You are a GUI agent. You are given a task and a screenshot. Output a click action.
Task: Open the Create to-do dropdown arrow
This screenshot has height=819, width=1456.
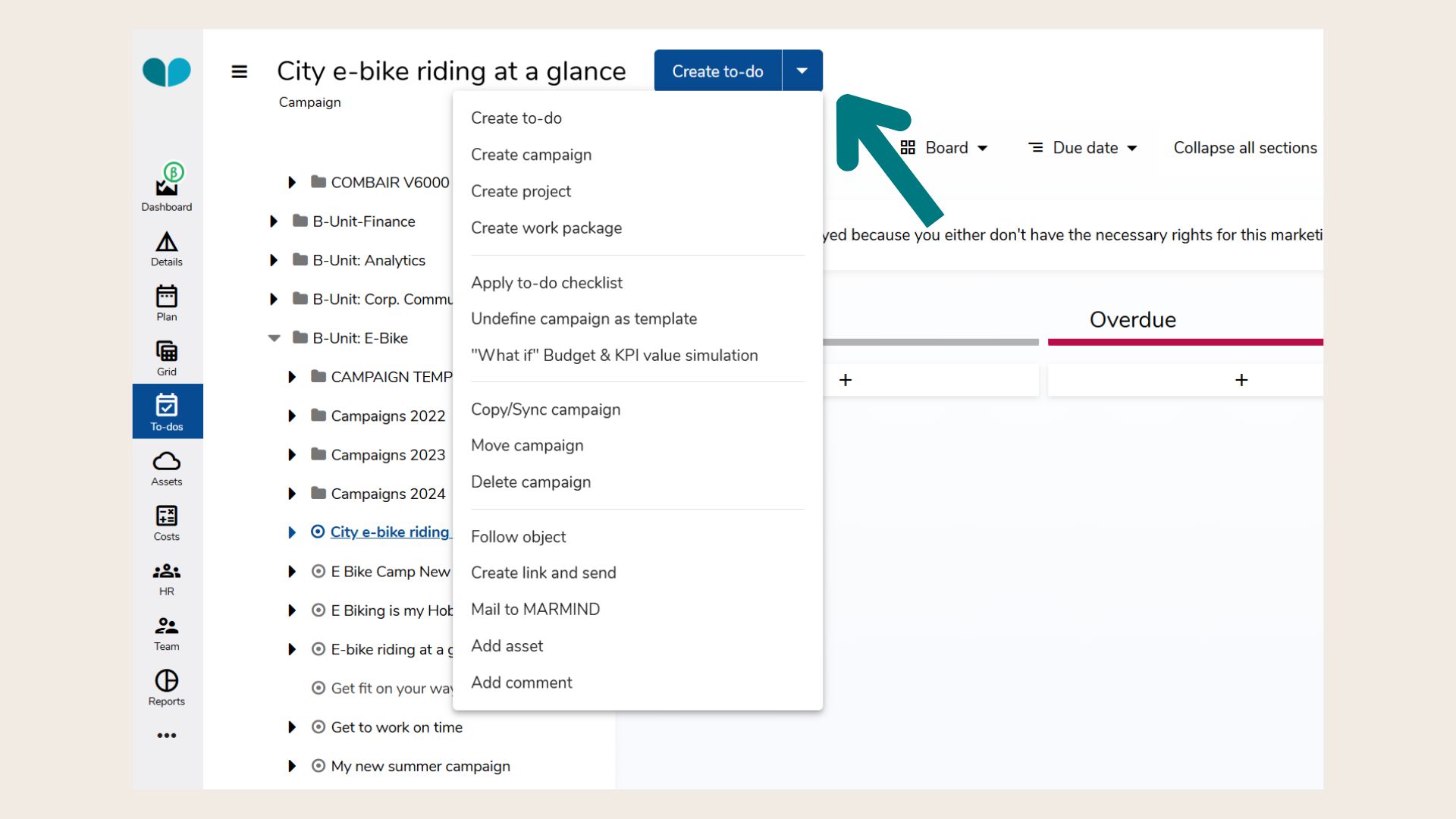(802, 71)
